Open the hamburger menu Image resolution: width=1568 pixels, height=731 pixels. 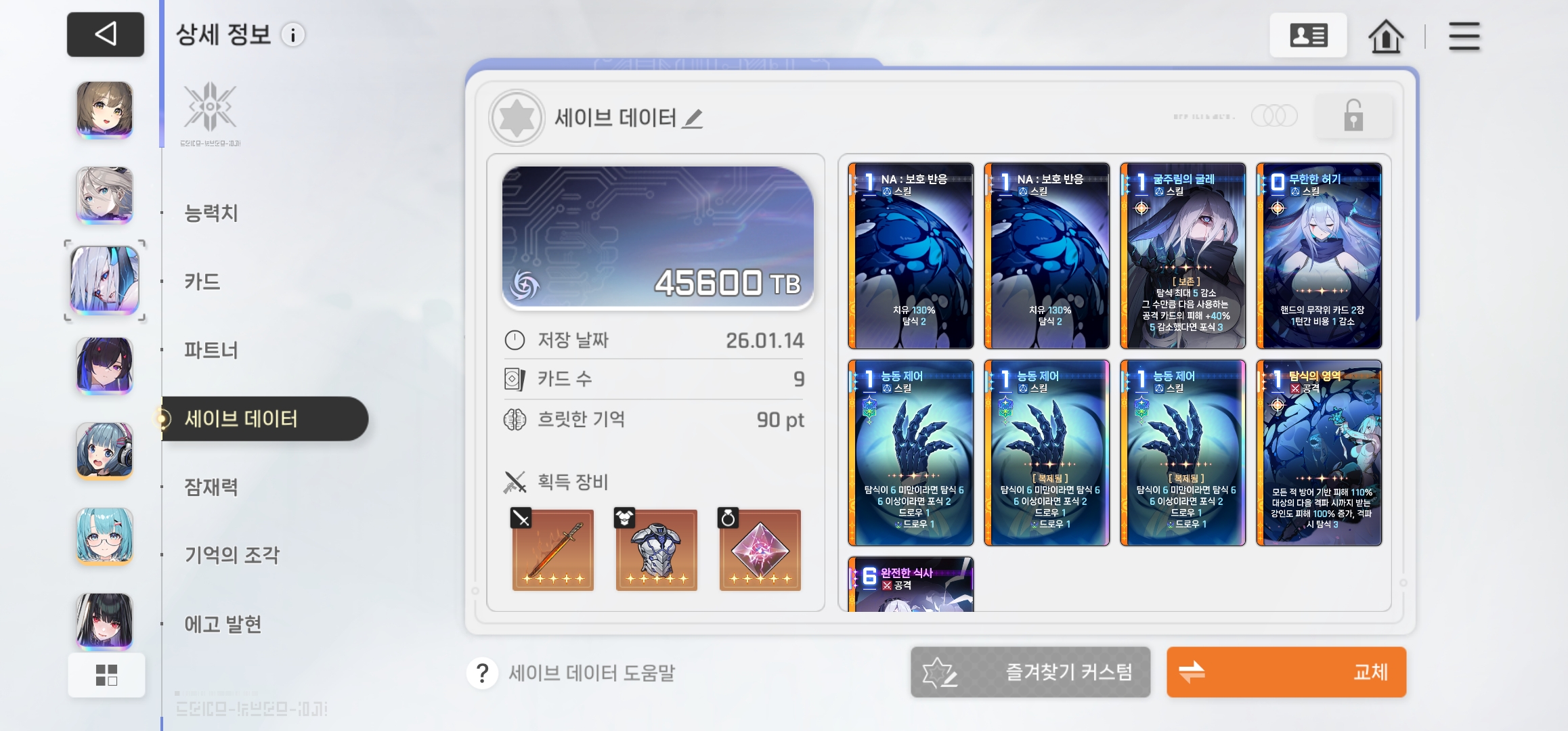click(x=1464, y=36)
